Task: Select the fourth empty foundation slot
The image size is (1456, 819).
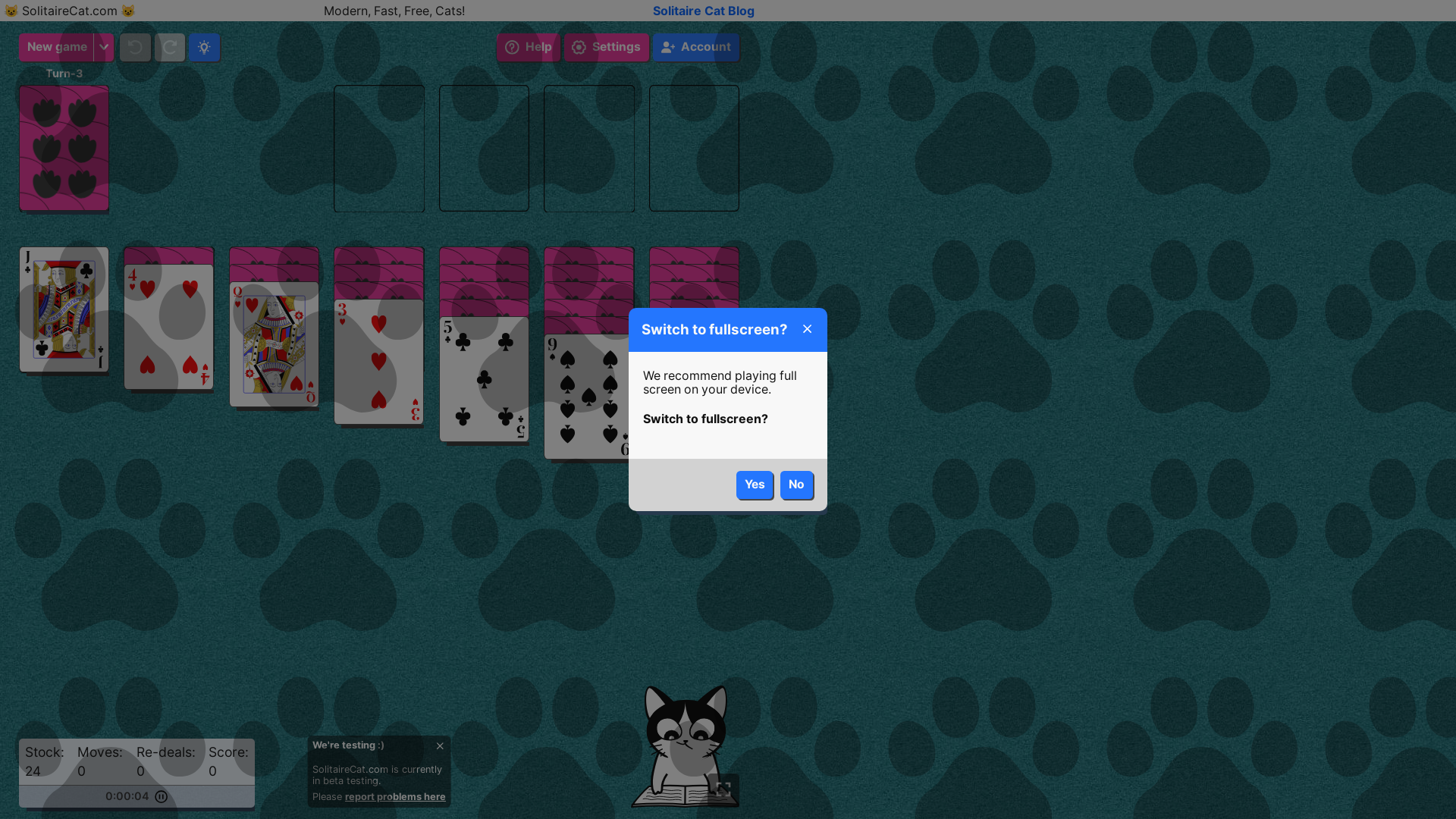Action: [694, 148]
